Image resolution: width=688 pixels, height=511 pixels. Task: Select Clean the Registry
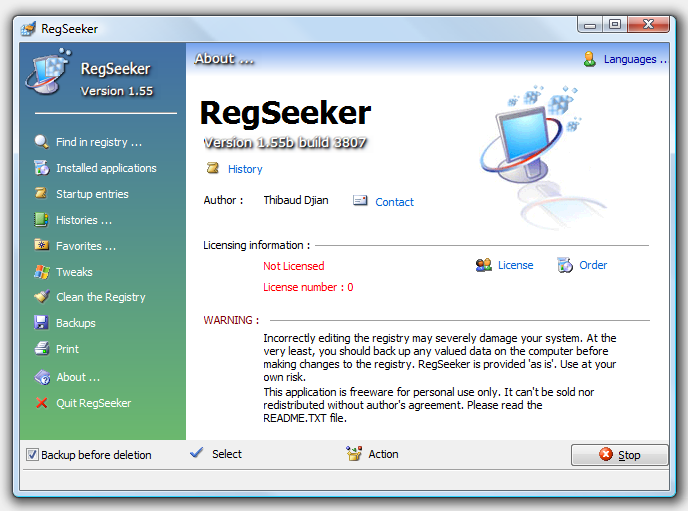point(101,297)
